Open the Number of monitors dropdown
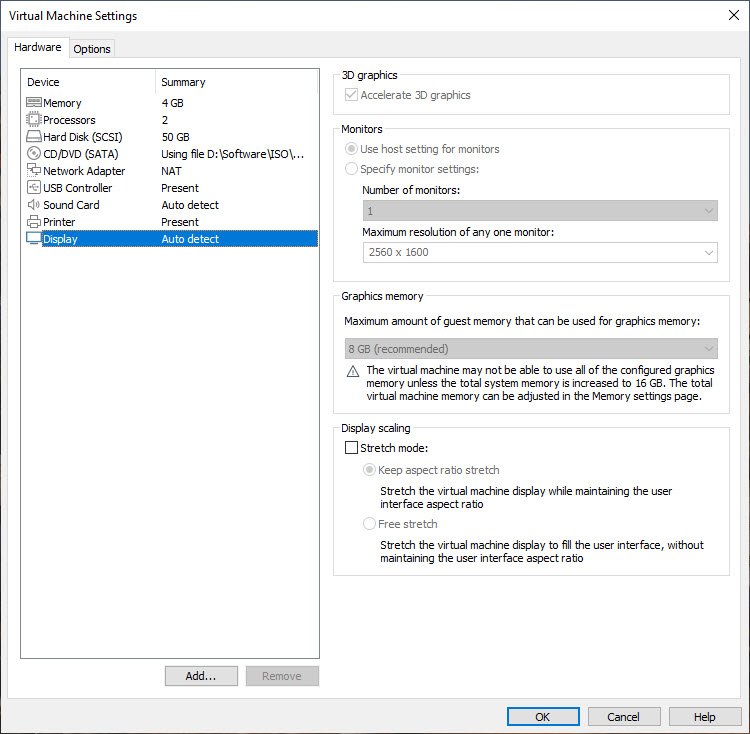 [x=540, y=211]
